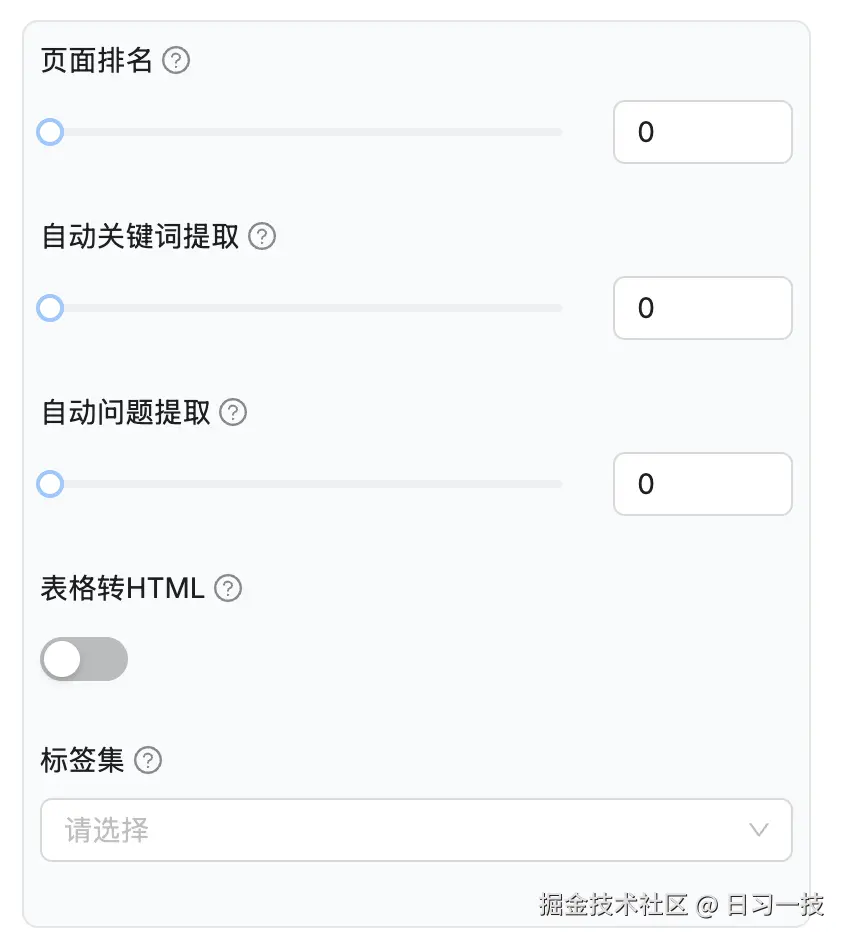Click the 表格转HTML label text
This screenshot has width=850, height=944.
122,589
